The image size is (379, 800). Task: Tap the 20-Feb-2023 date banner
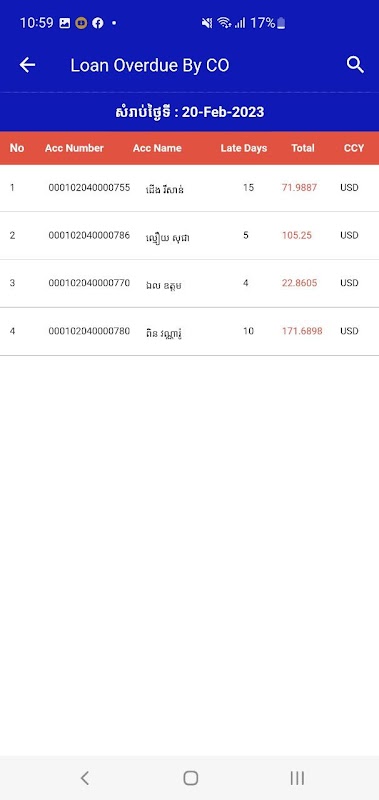coord(189,112)
